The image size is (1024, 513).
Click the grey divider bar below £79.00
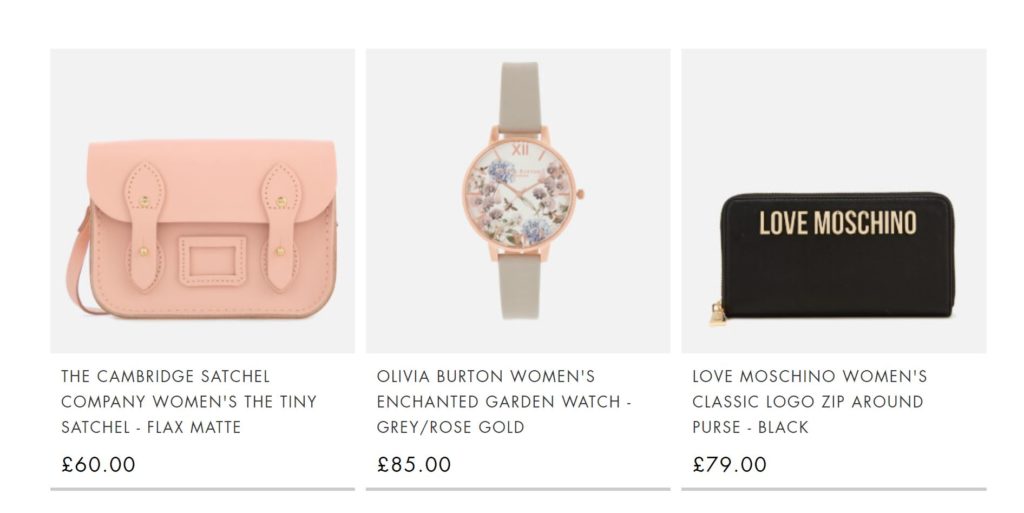(x=834, y=488)
